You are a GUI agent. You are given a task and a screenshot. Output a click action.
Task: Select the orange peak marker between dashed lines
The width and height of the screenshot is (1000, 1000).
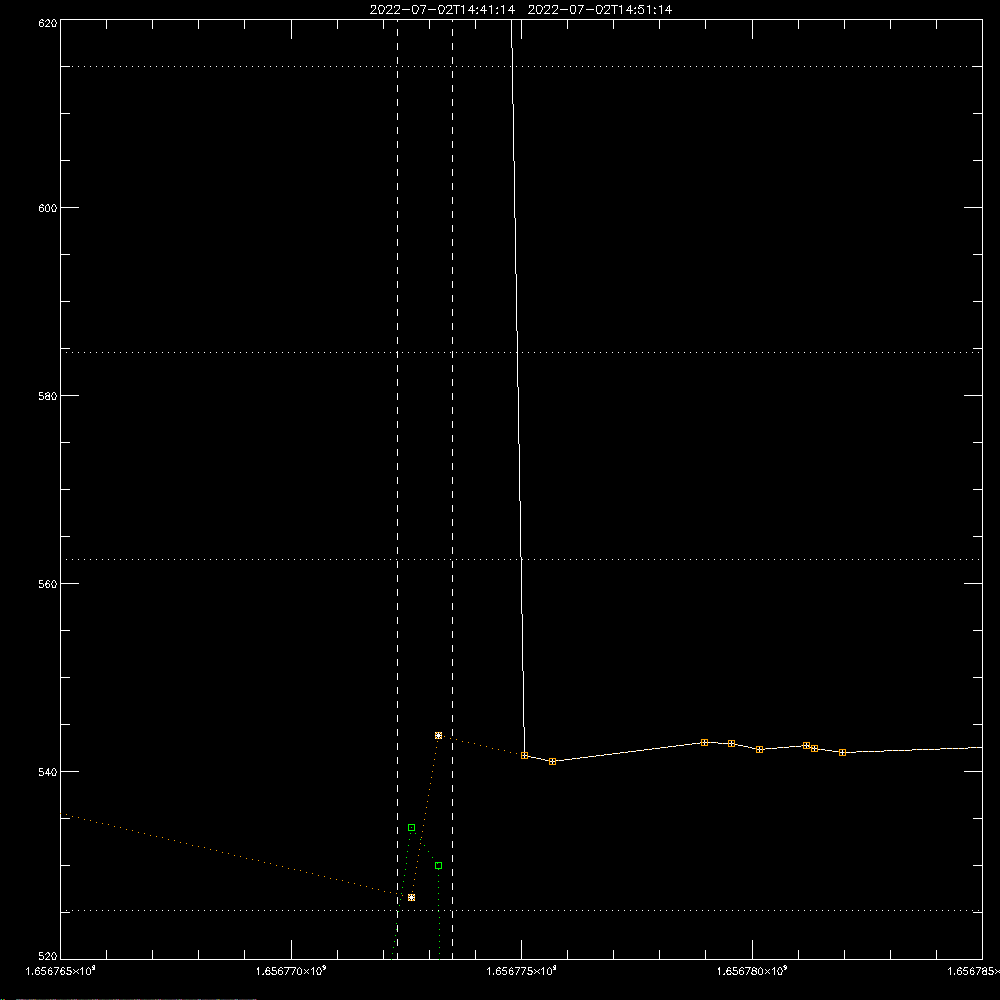point(438,735)
